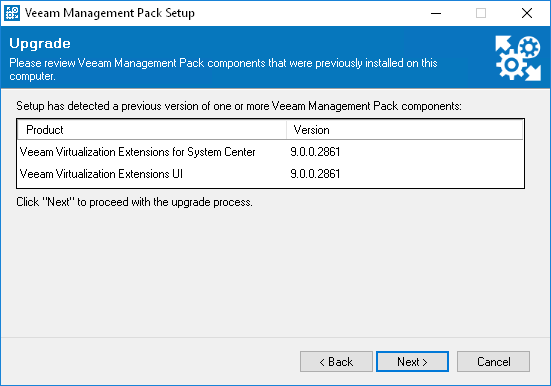The image size is (551, 386).
Task: Click the Product column header
Action: 152,130
